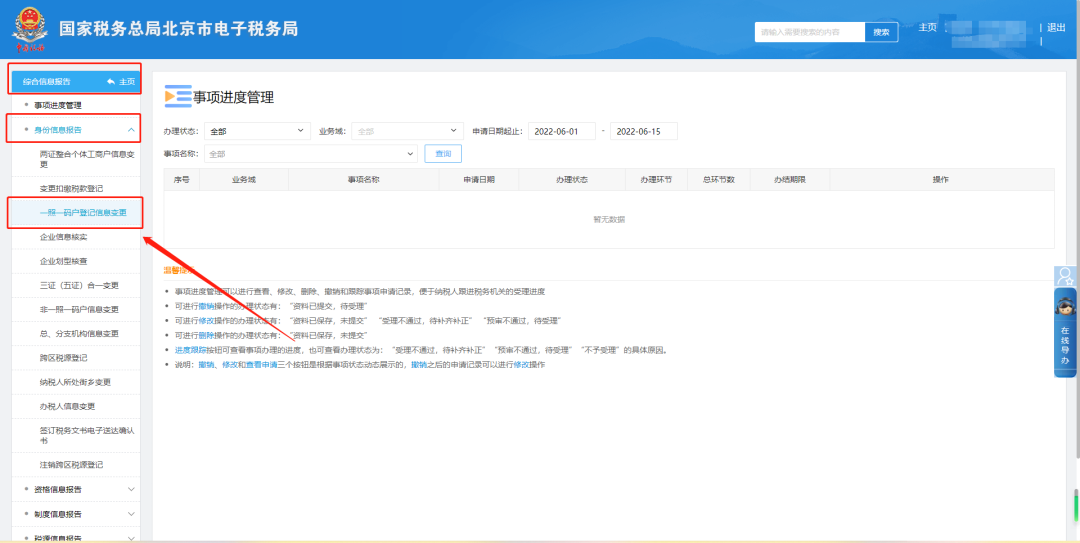Select 一照一码户登记信息变更 in sidebar
Screen dimensions: 1080x543
(x=83, y=212)
